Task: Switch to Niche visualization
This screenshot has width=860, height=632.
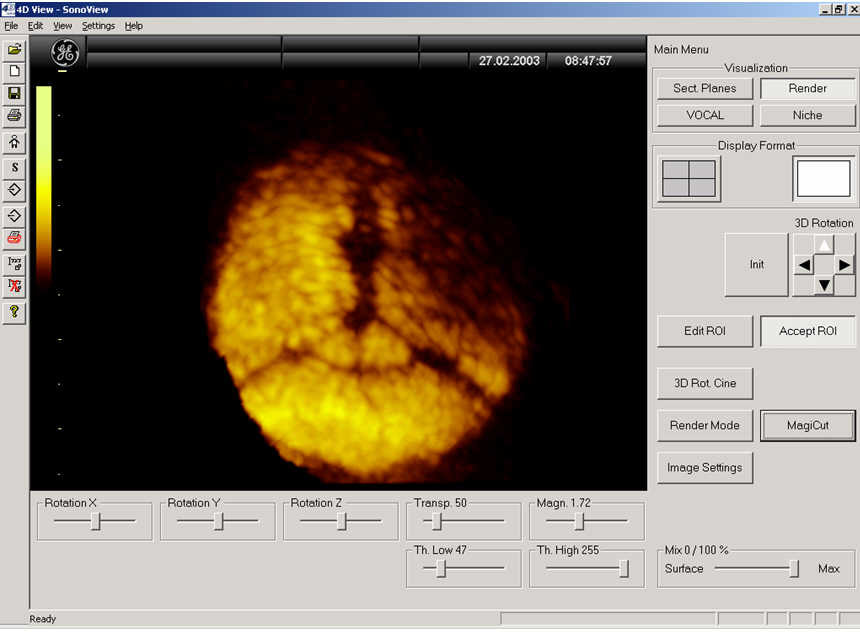Action: coord(807,115)
